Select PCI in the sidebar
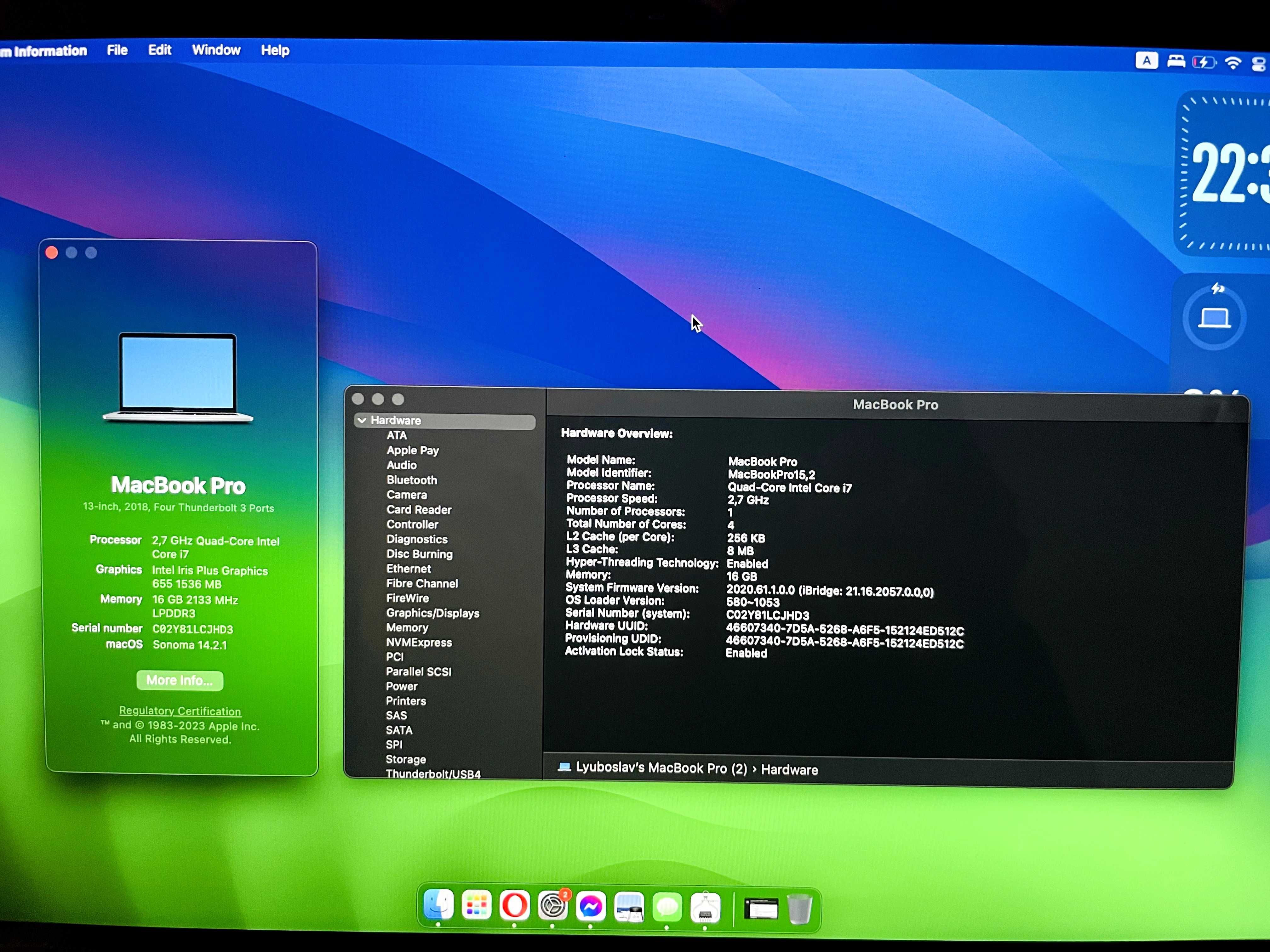 394,657
